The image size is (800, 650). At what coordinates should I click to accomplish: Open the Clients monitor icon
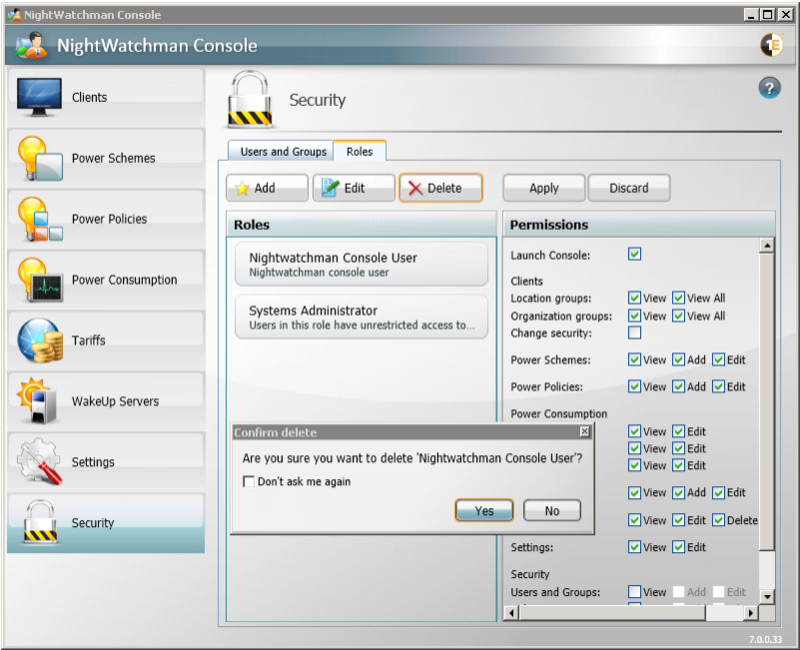(x=40, y=97)
